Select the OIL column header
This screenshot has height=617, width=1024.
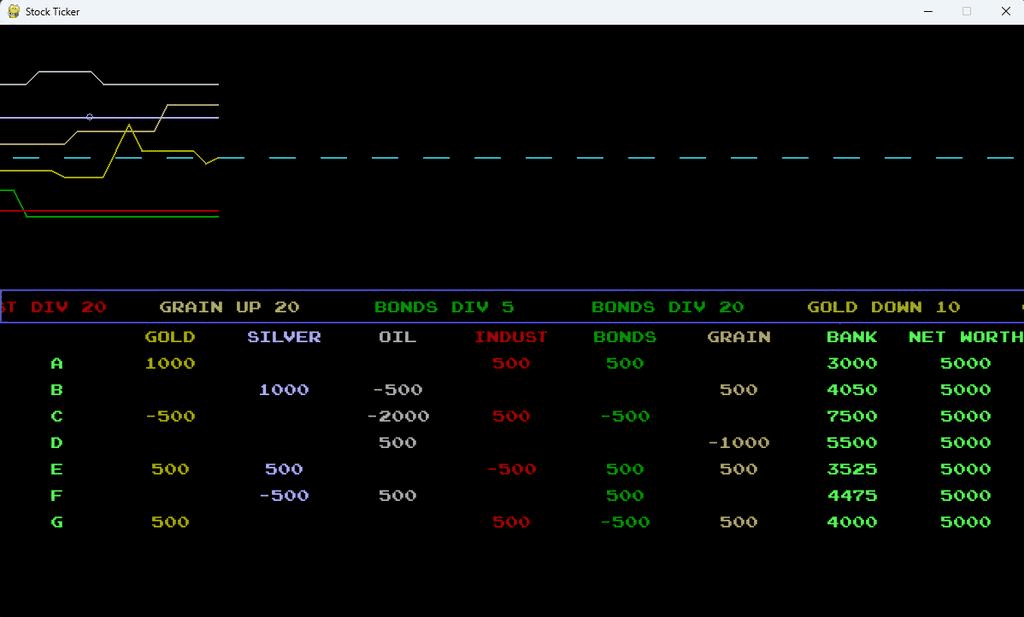click(396, 337)
